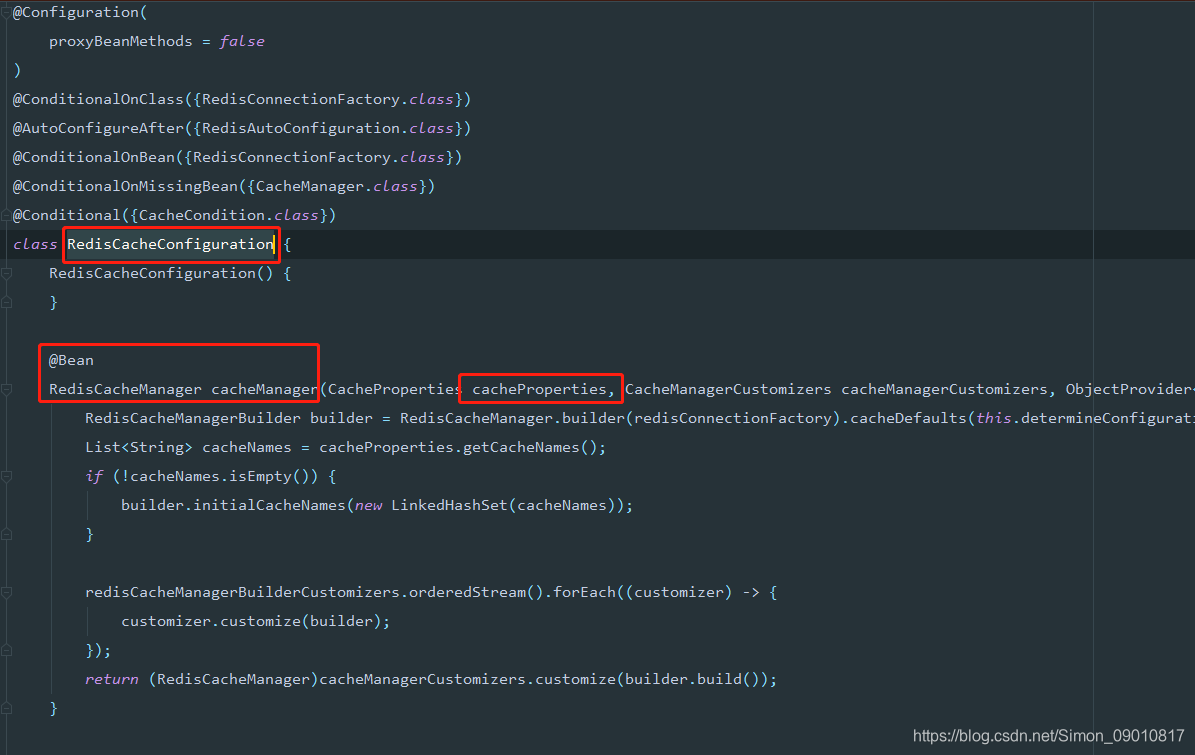
Task: Click the 'new' keyword before LinkedHashSet
Action: (368, 505)
